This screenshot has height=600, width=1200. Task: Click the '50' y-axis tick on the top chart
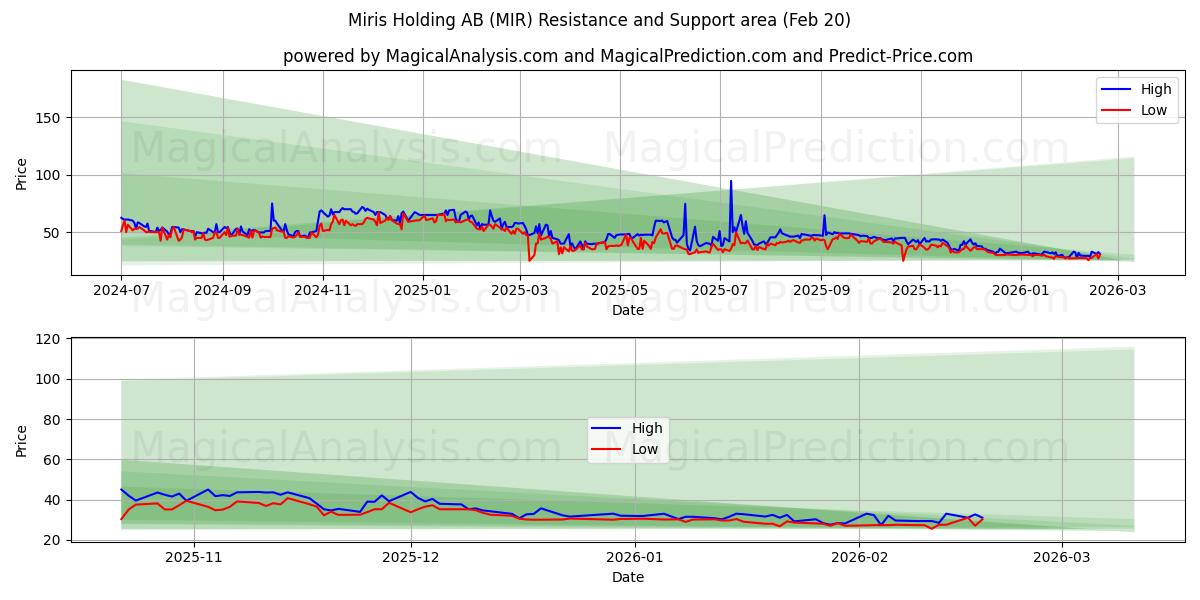54,233
